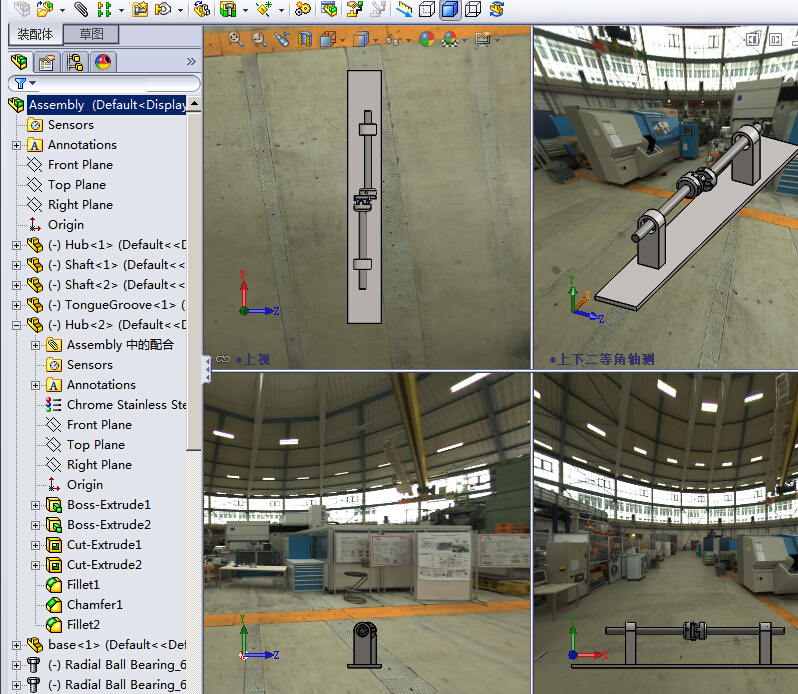The width and height of the screenshot is (798, 694).
Task: Switch to the 装配体 tab
Action: [35, 34]
